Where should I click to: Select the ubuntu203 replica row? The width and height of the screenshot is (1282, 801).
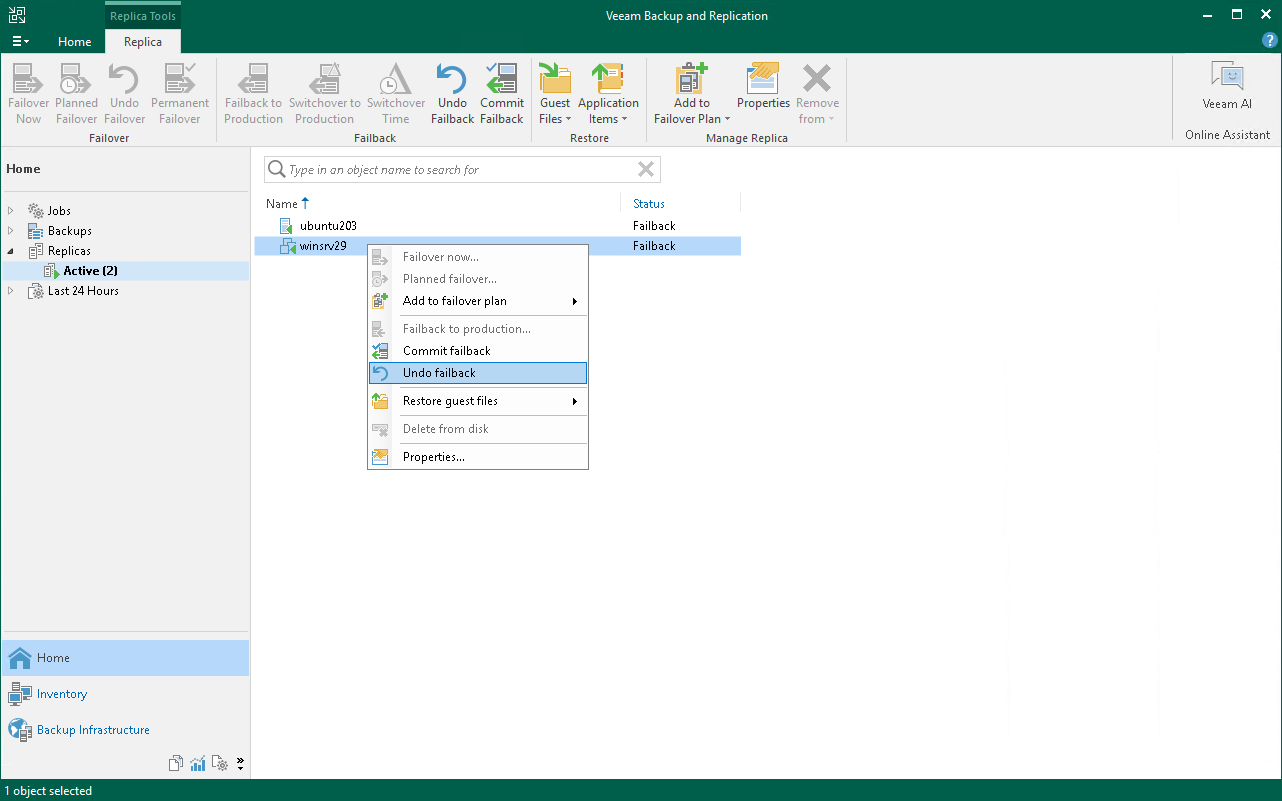pos(498,226)
